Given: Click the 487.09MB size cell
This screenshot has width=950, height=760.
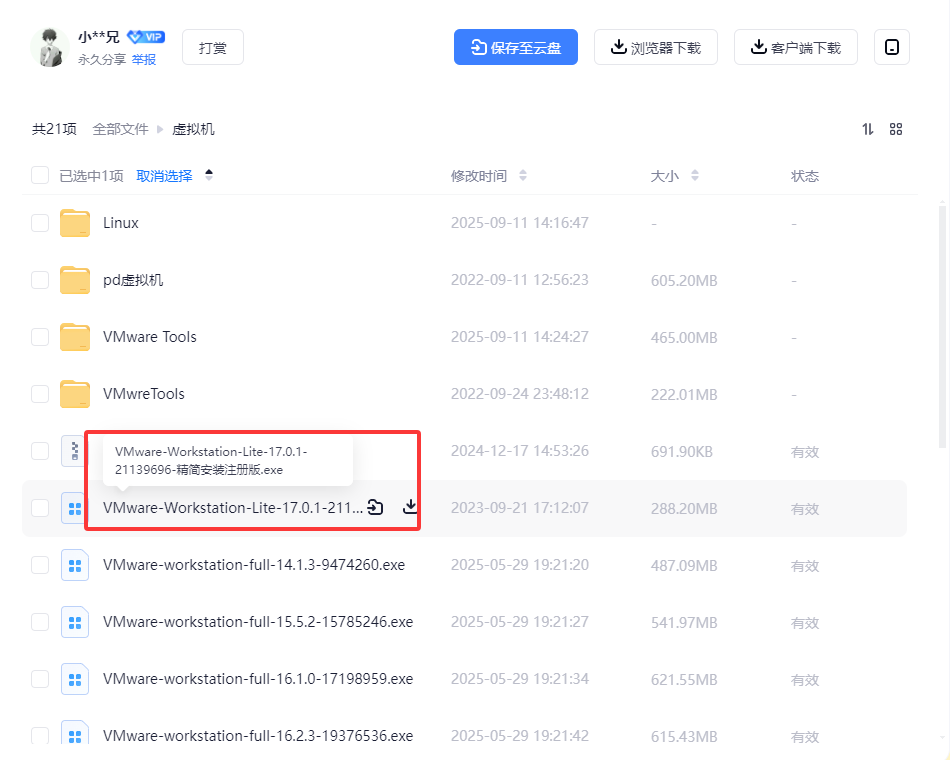Looking at the screenshot, I should [684, 565].
